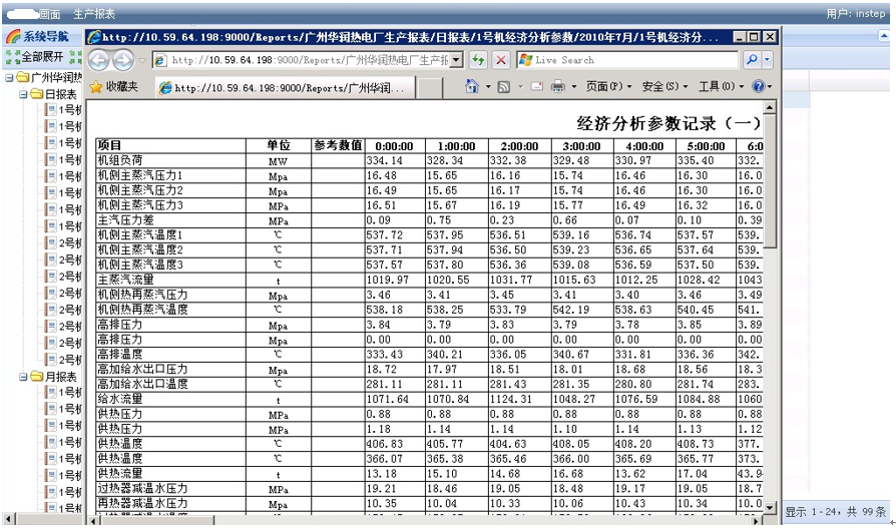Click the 生产报表 title menu item
The image size is (896, 529).
point(94,14)
